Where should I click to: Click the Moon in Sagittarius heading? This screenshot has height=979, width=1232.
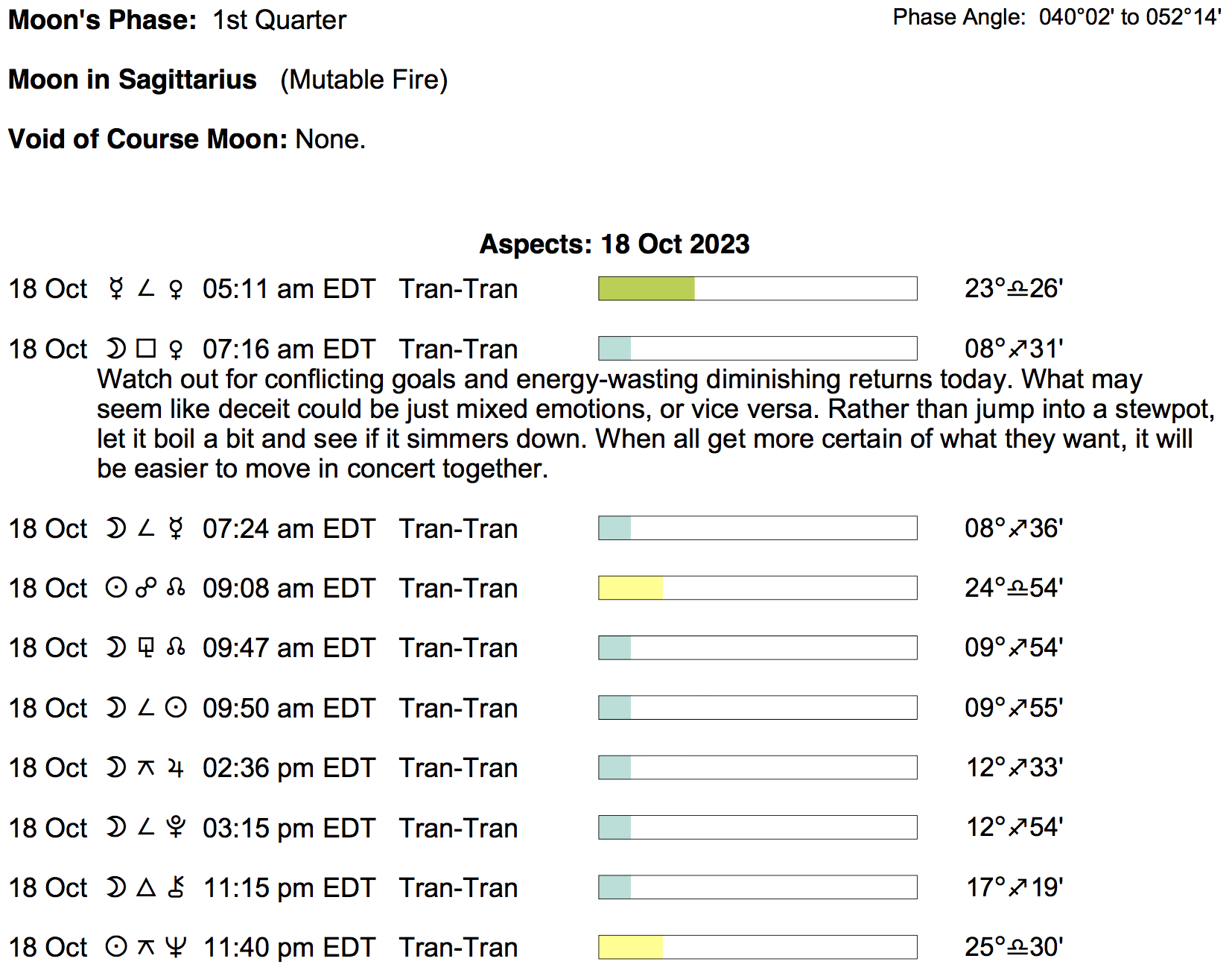[x=133, y=80]
